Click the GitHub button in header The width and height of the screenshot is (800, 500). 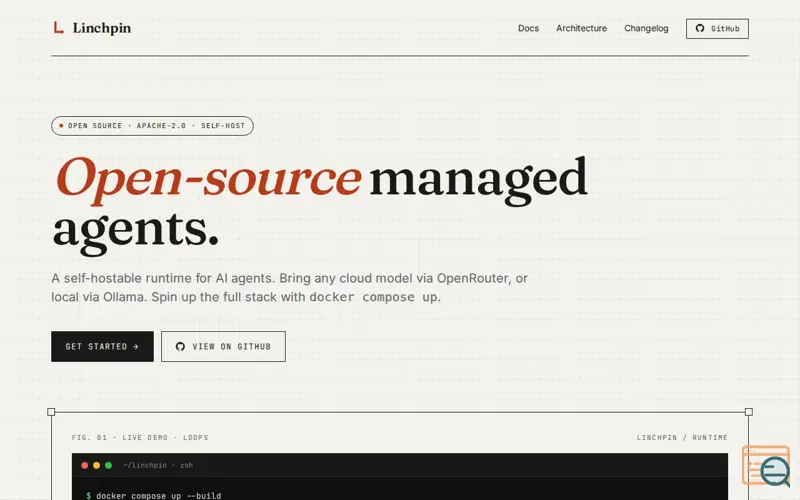(717, 29)
